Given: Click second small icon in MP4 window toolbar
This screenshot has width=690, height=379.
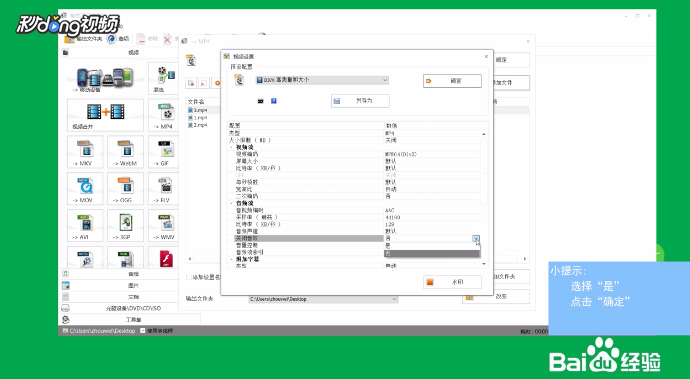Looking at the screenshot, I should [204, 83].
